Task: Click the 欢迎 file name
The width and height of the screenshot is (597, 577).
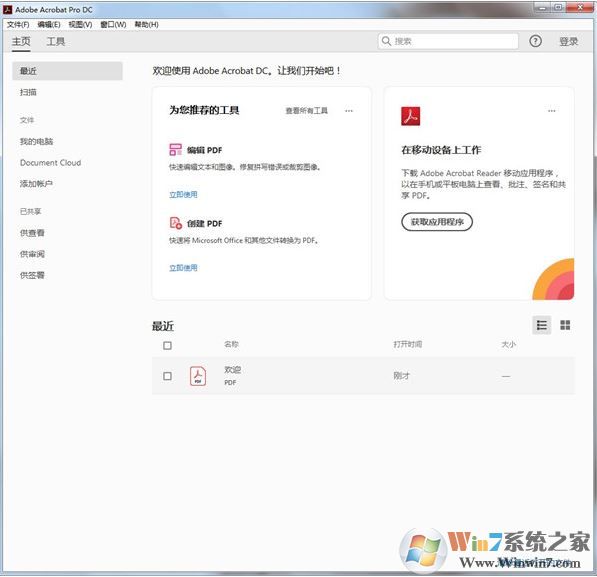Action: 232,370
